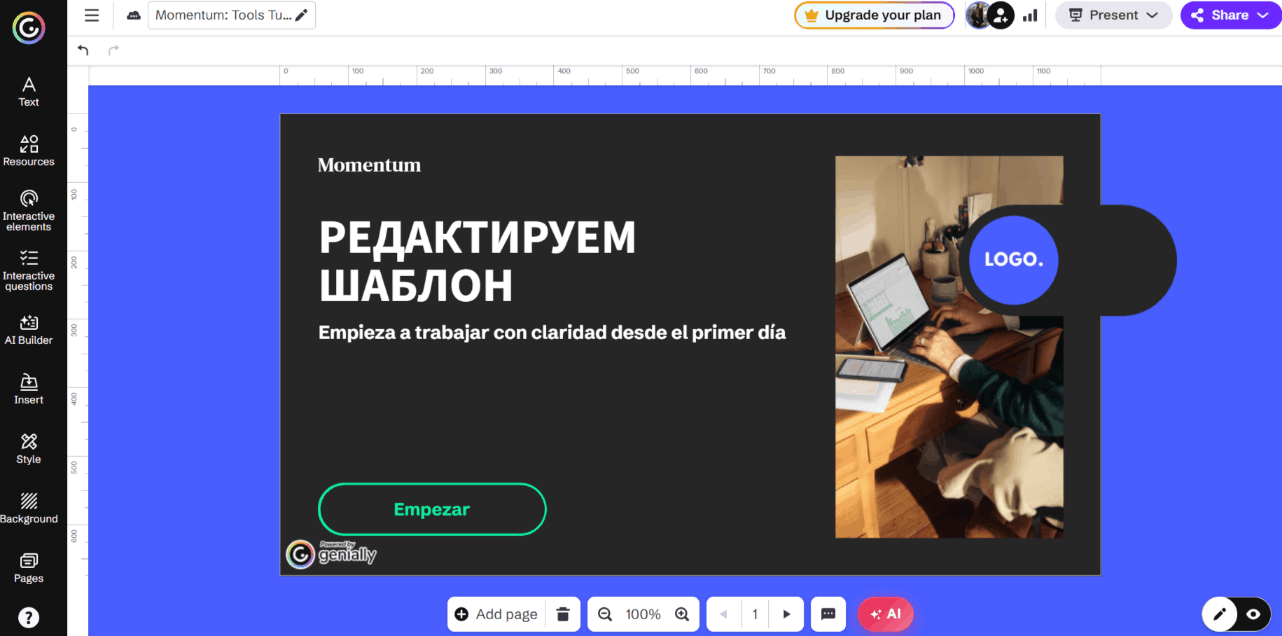Click the undo arrow

(x=83, y=50)
